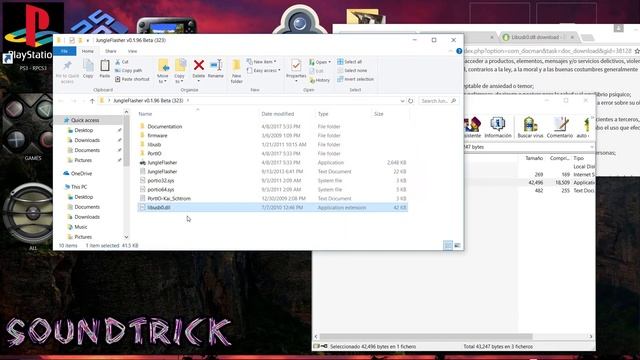Close the Libusb0.dll download Chrome tab
The image size is (640, 360).
click(572, 37)
